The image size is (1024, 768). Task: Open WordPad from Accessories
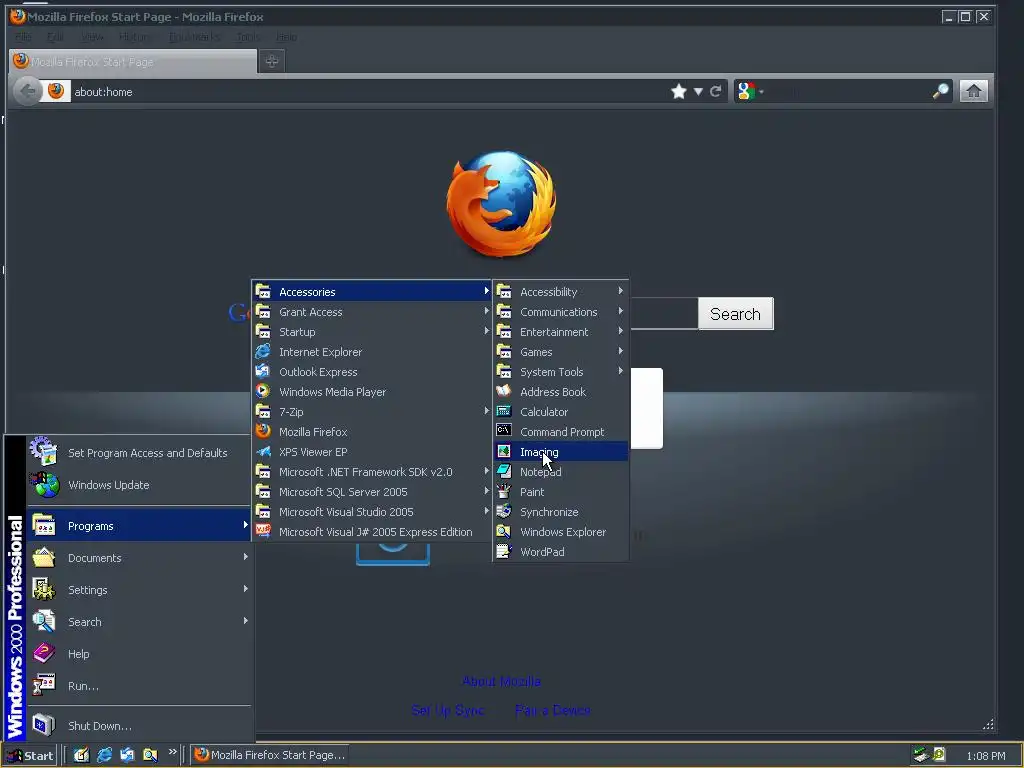pyautogui.click(x=560, y=552)
